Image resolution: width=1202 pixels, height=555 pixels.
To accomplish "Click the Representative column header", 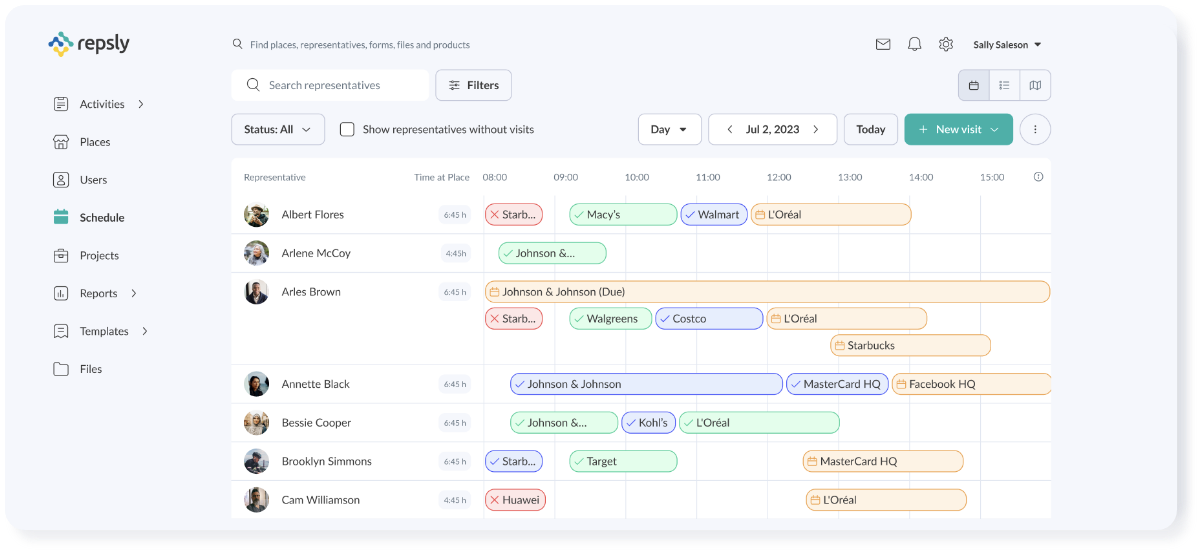I will point(275,177).
